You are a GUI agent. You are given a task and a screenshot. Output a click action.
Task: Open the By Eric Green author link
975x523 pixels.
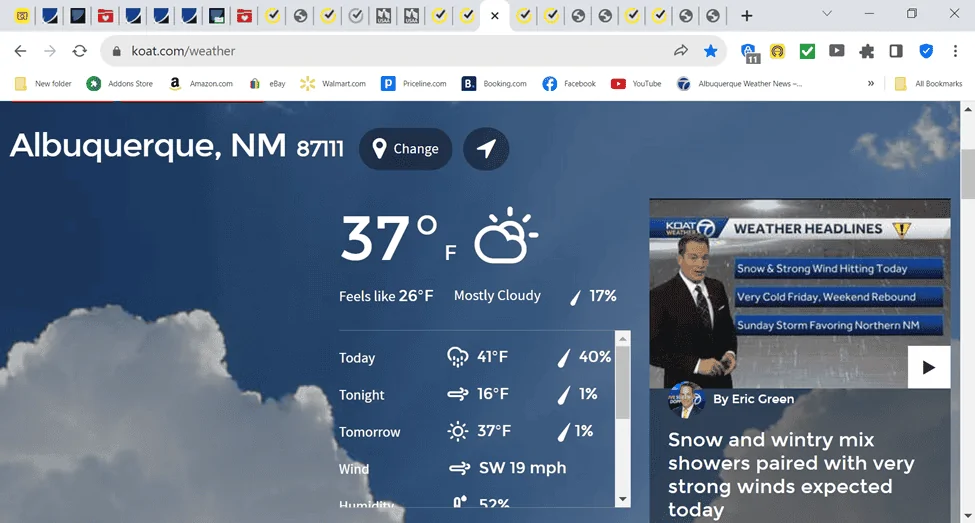pos(753,399)
